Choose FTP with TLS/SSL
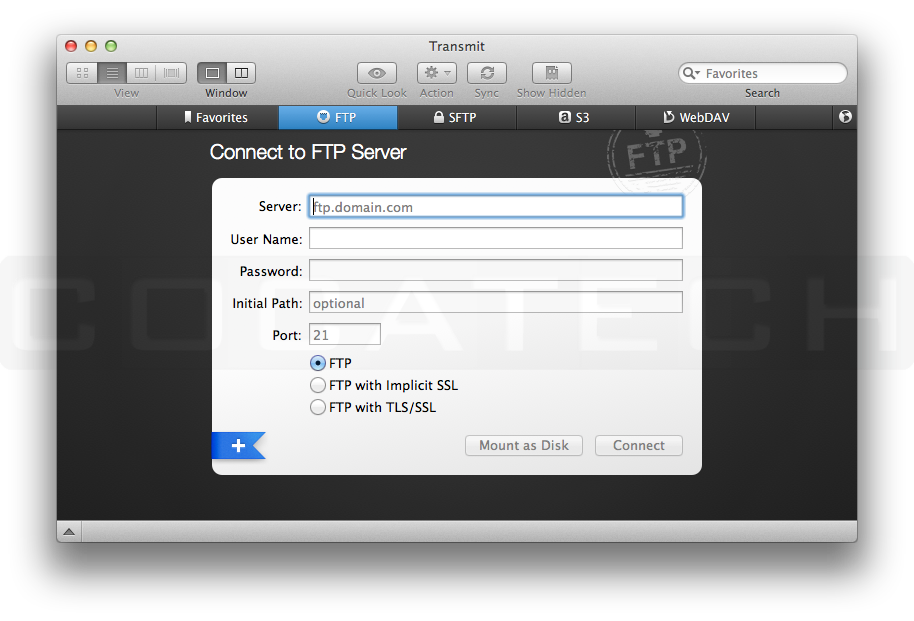 pyautogui.click(x=318, y=407)
